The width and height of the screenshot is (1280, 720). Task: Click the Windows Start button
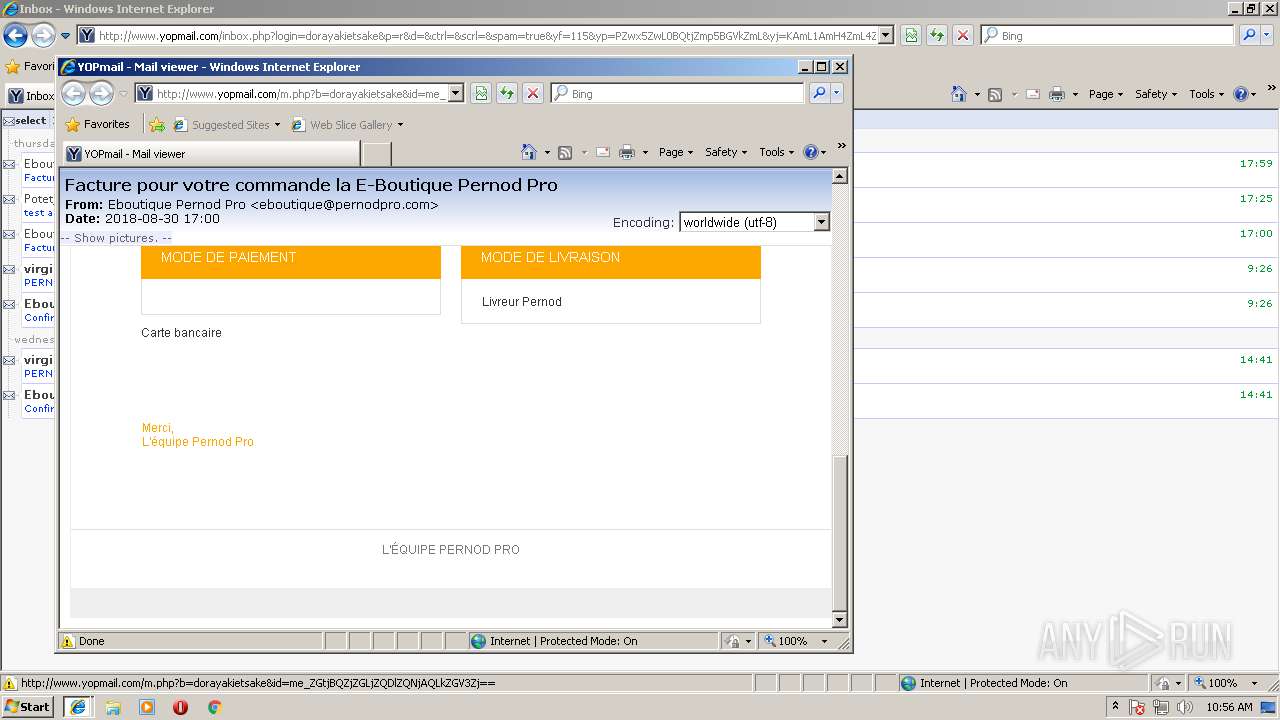pyautogui.click(x=28, y=706)
